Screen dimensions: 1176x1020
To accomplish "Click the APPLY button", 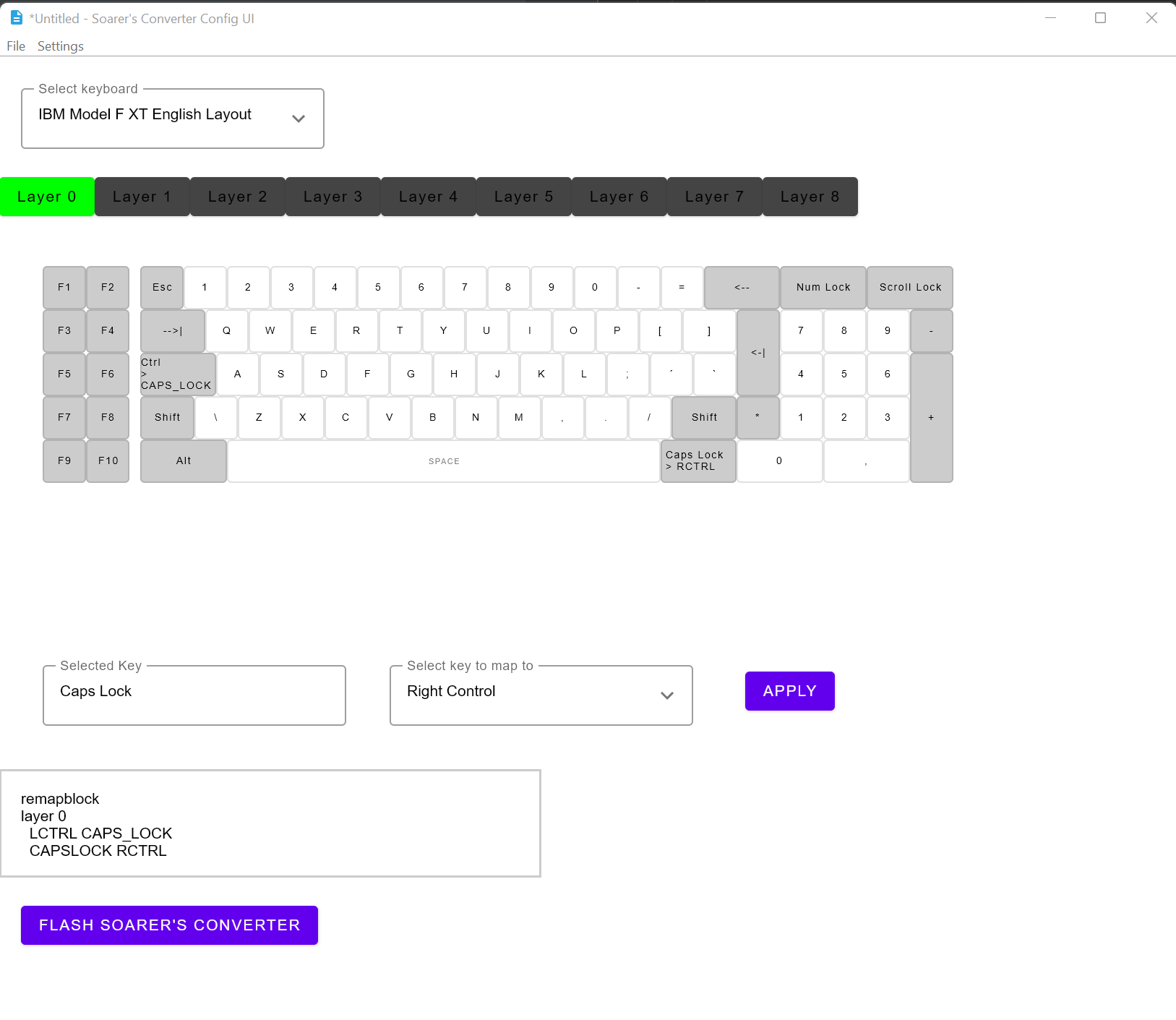I will [789, 690].
